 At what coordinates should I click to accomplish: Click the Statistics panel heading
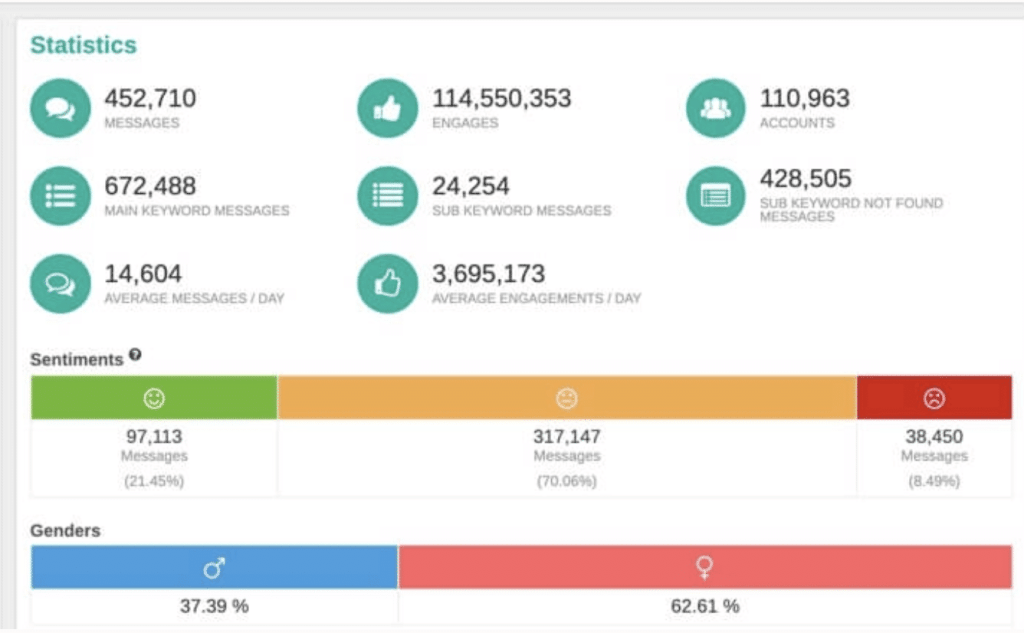(83, 45)
